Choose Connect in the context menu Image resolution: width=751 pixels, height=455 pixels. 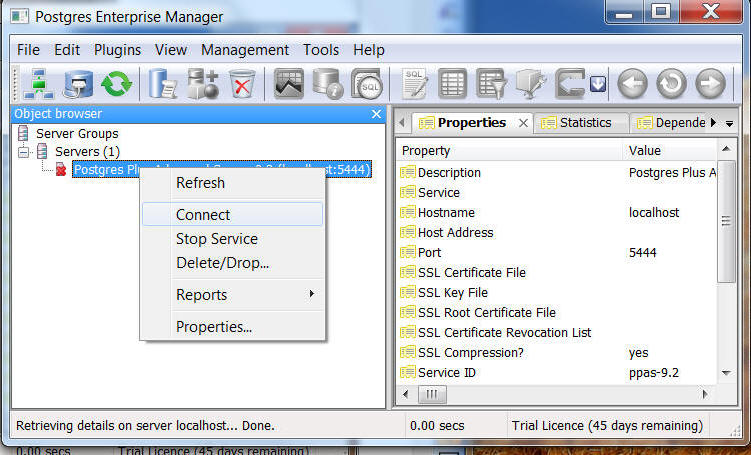tap(203, 215)
